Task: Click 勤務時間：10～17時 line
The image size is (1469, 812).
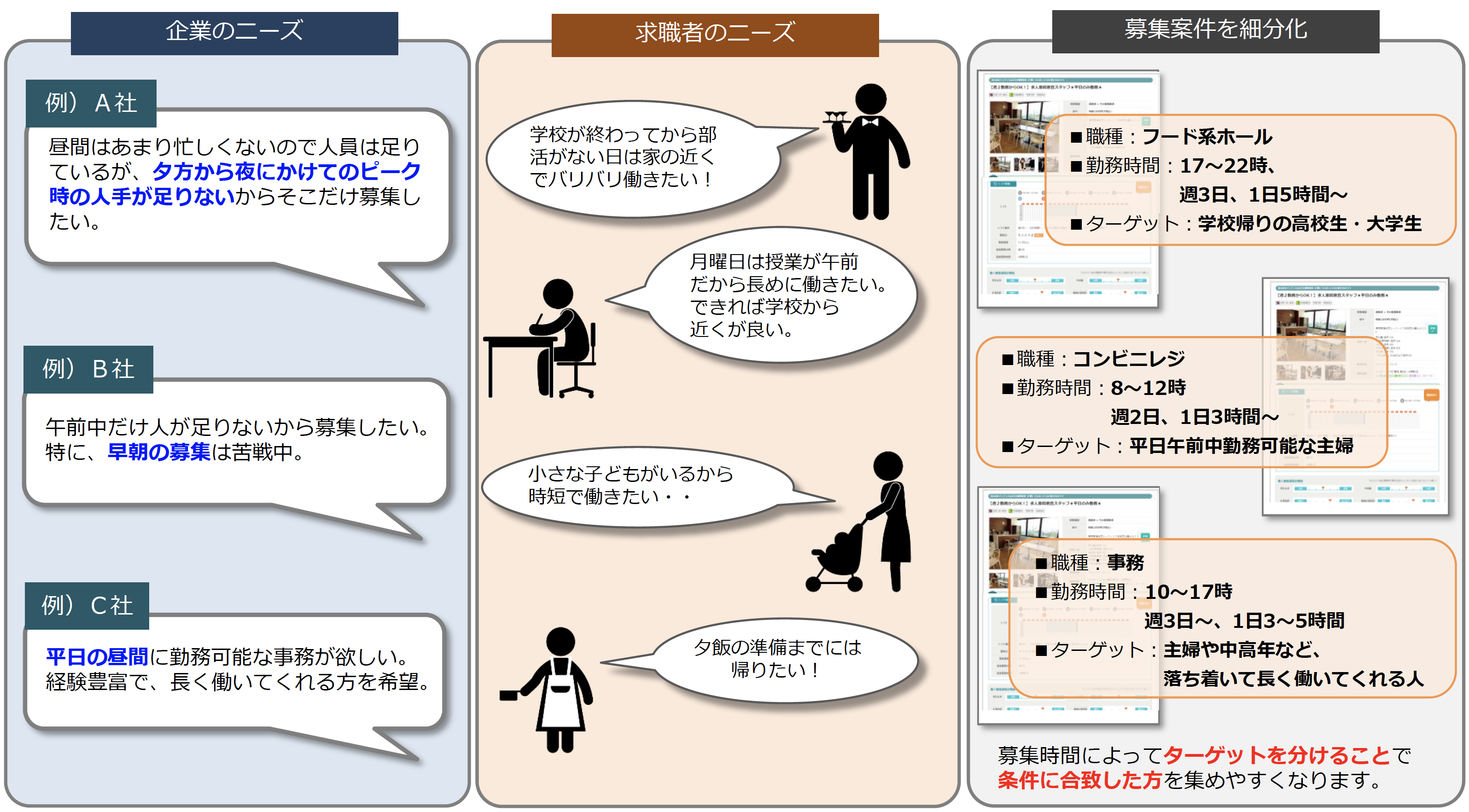Action: (x=1134, y=592)
